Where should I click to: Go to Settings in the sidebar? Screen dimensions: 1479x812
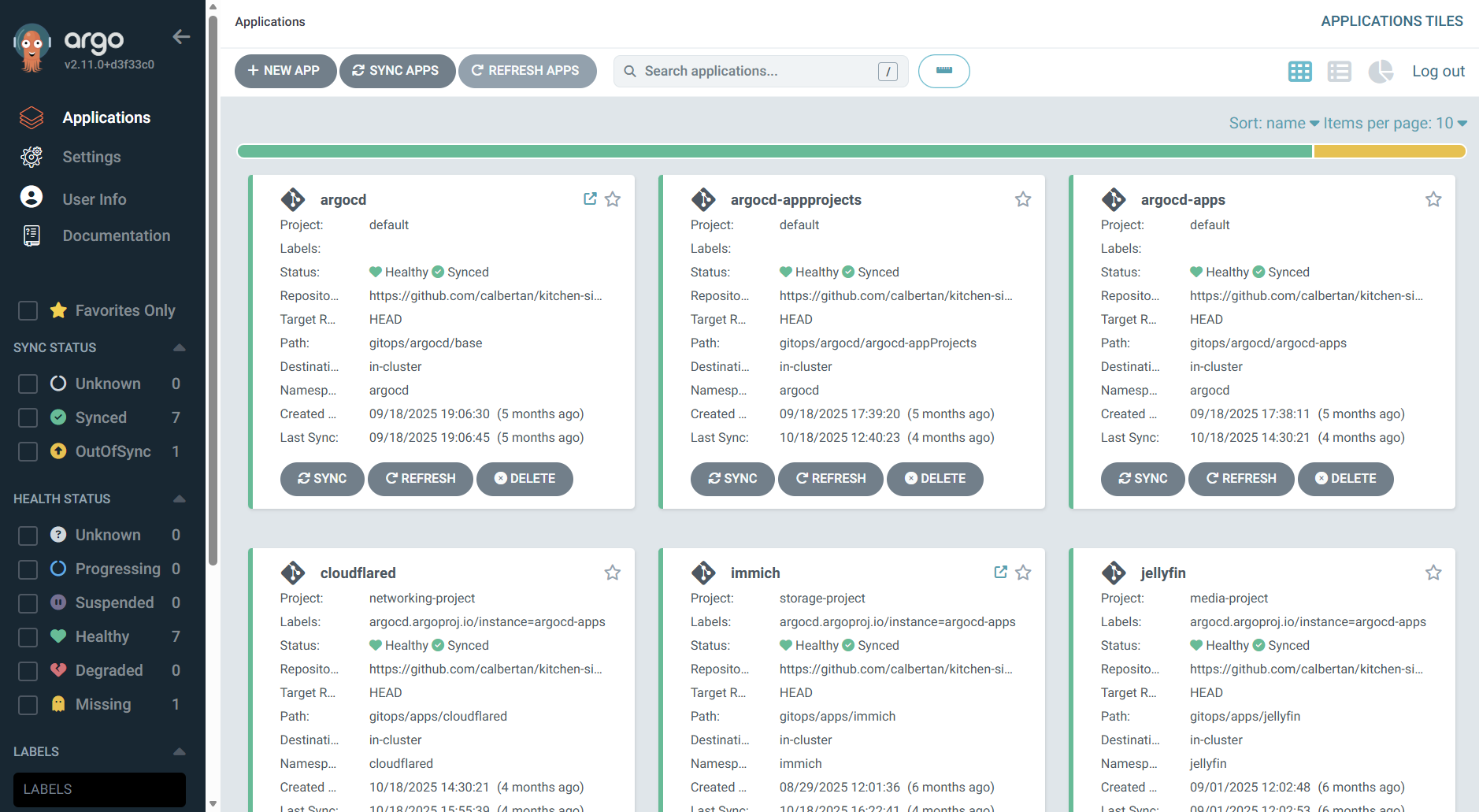pyautogui.click(x=91, y=157)
